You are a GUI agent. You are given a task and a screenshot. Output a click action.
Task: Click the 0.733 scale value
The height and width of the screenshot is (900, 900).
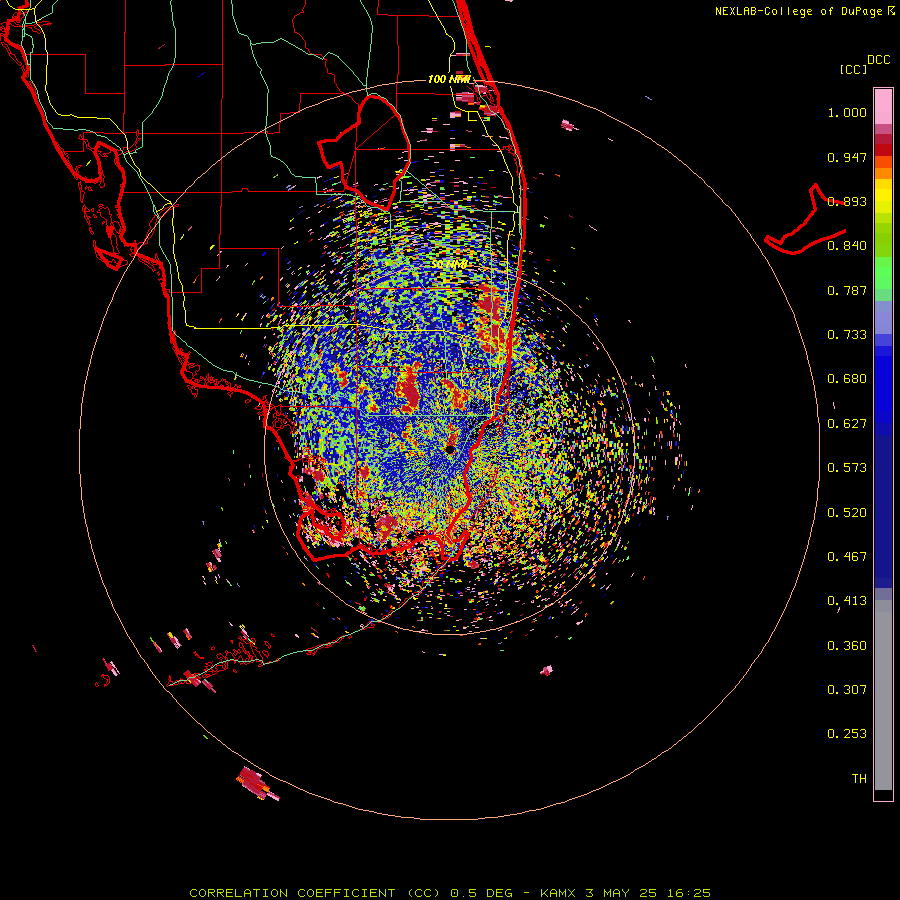[847, 335]
